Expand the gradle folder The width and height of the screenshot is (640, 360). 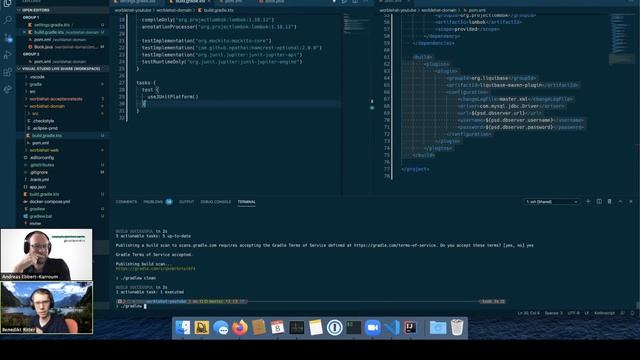(36, 84)
